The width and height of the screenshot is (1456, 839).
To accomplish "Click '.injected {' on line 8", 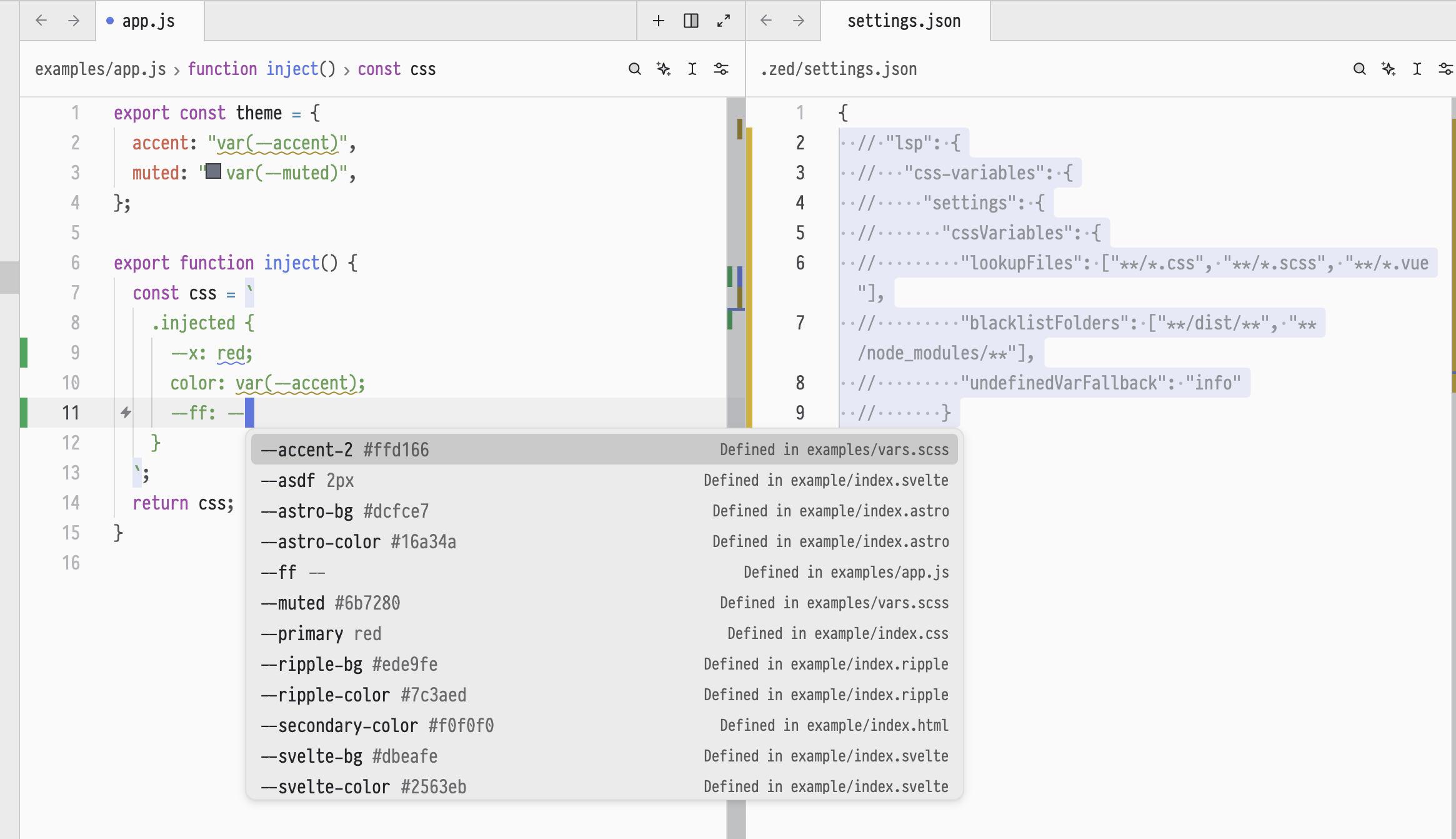I will [x=203, y=323].
